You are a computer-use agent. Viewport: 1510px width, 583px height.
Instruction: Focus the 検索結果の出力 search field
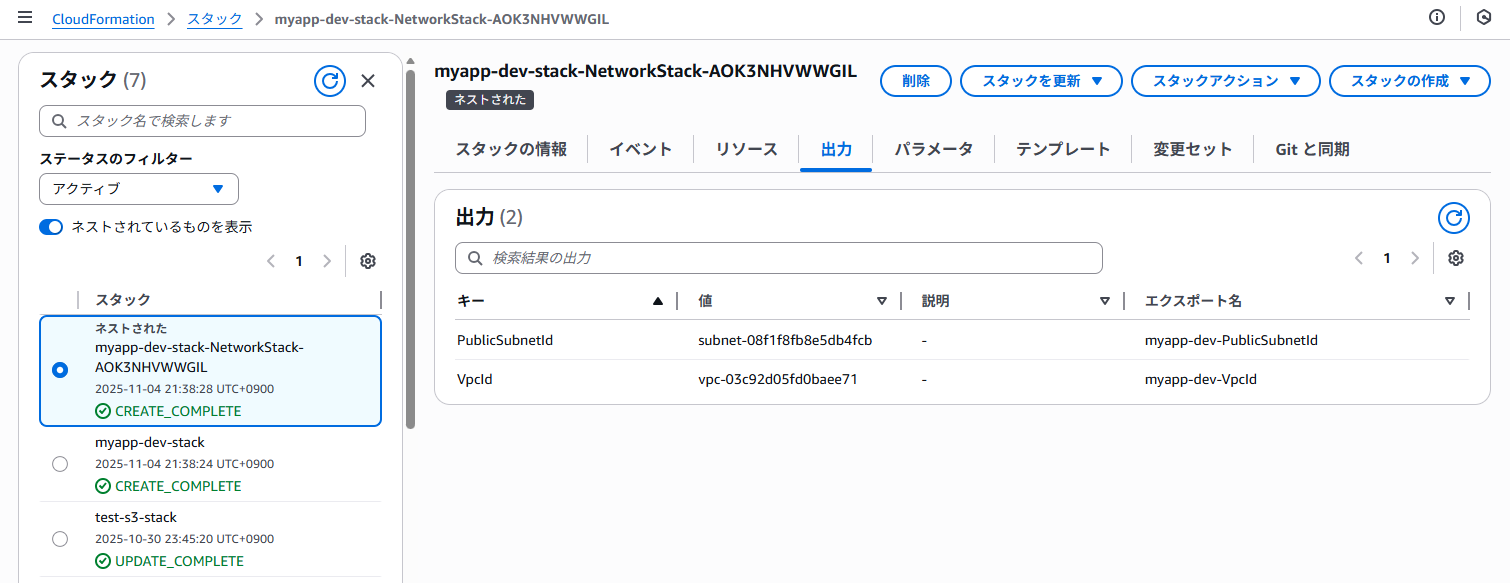[x=778, y=258]
